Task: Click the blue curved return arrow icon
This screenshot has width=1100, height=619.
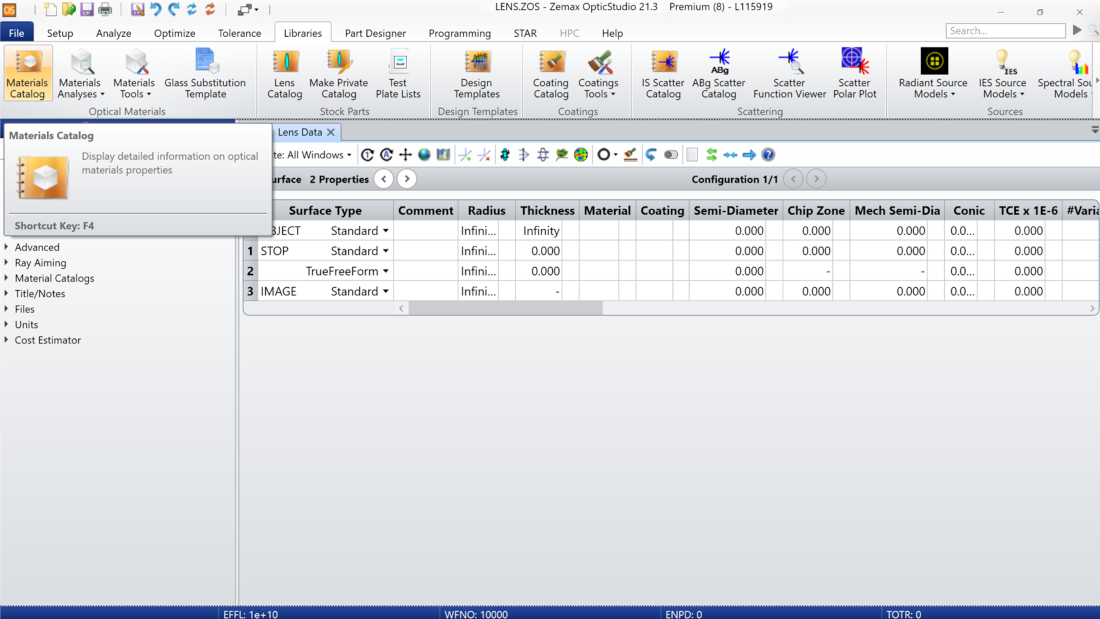Action: 651,154
